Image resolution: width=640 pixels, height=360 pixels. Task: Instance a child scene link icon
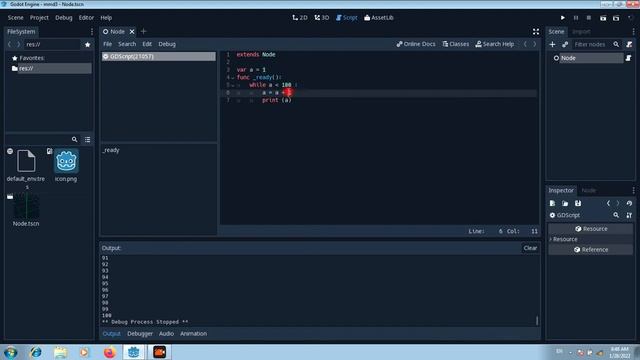[x=565, y=44]
